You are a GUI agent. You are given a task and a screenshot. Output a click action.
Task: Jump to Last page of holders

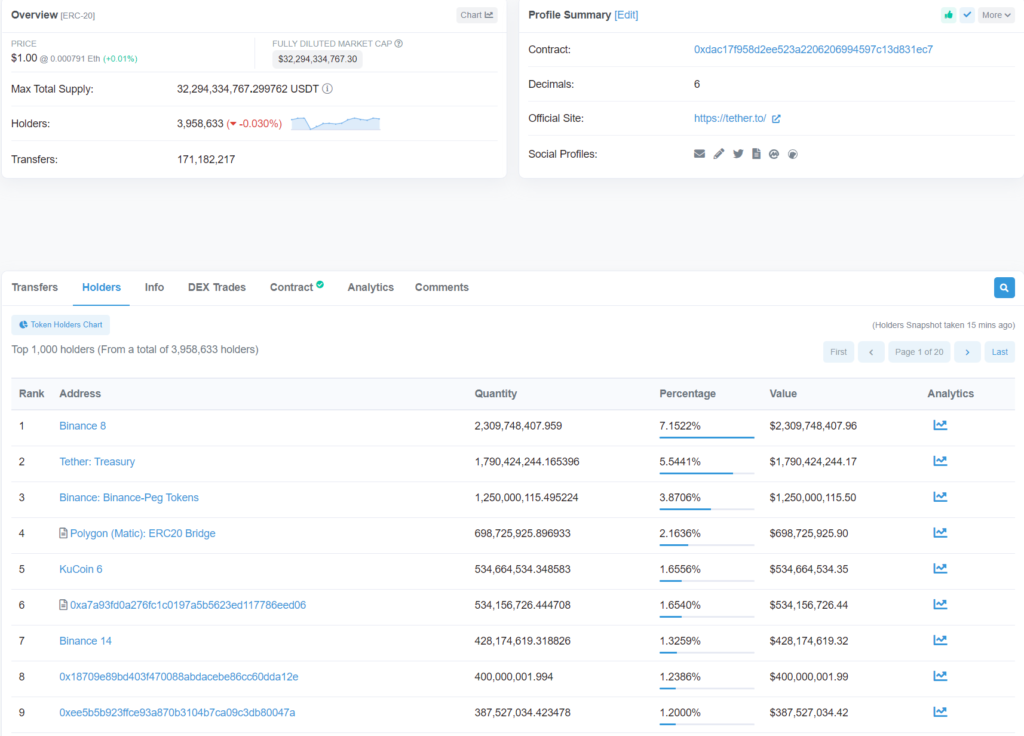click(999, 352)
